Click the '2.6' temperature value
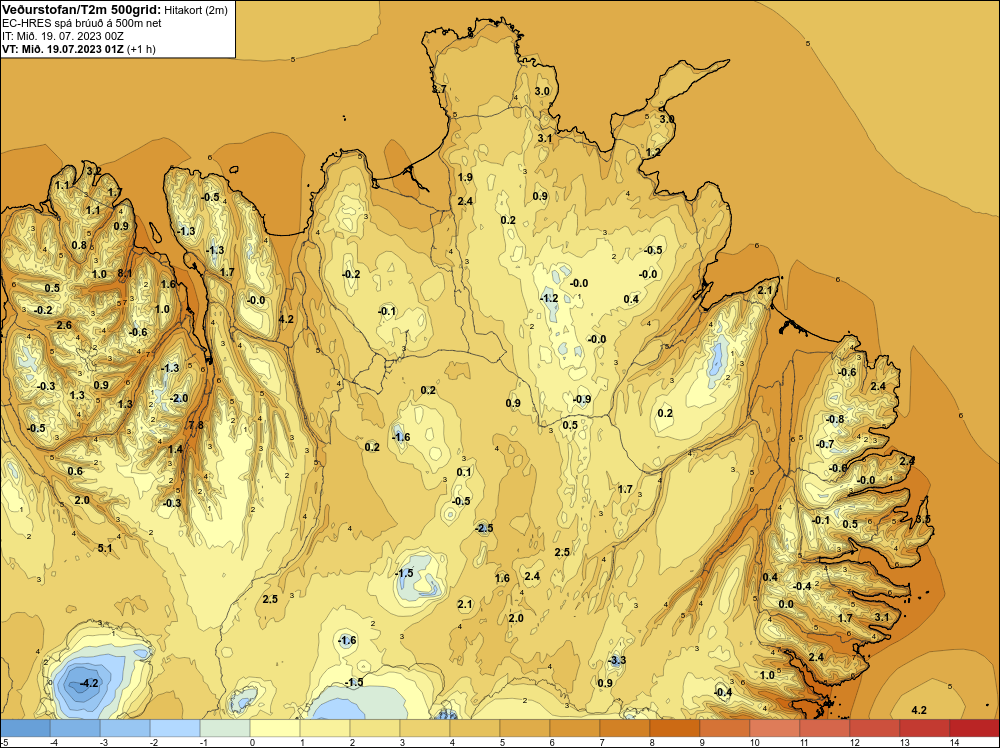This screenshot has width=1000, height=748. 64,325
